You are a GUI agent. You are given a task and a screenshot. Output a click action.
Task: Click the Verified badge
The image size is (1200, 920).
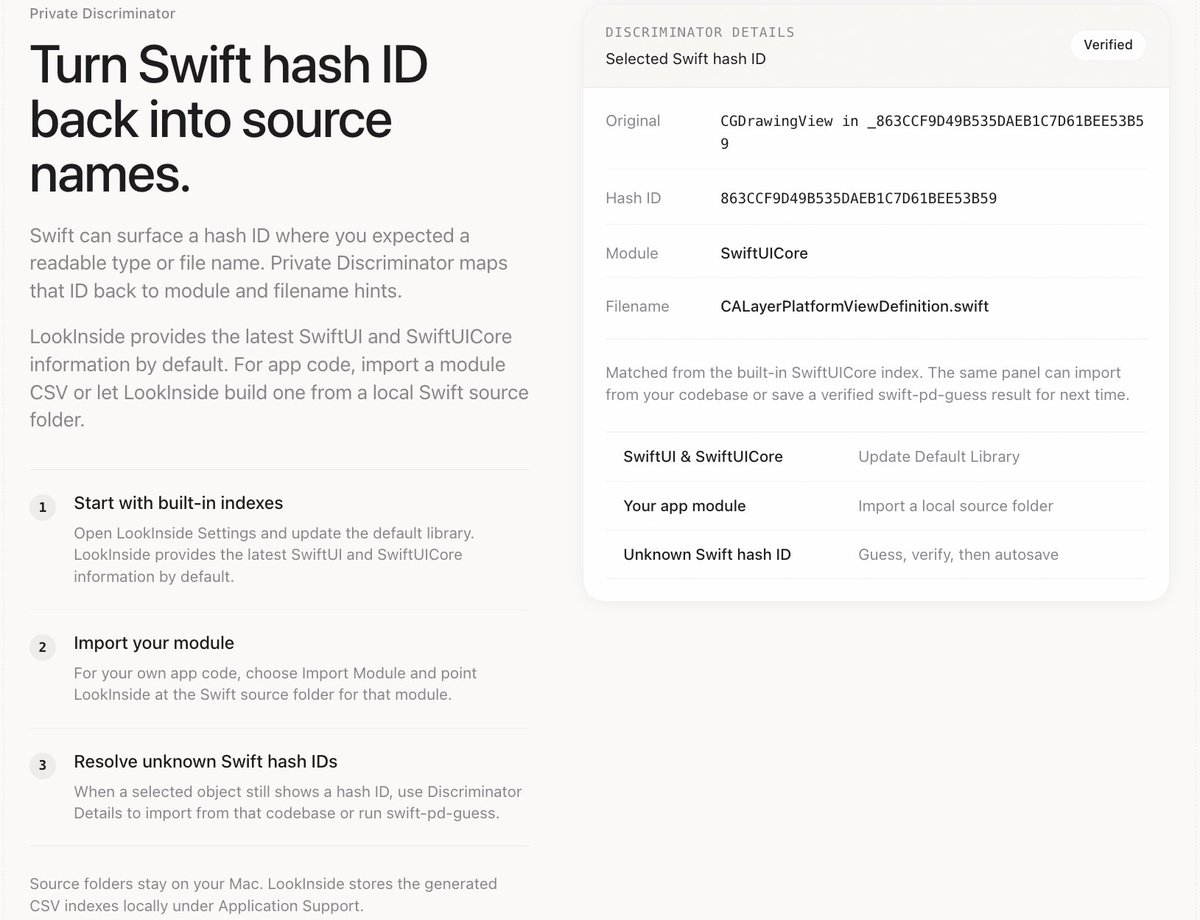pyautogui.click(x=1108, y=45)
